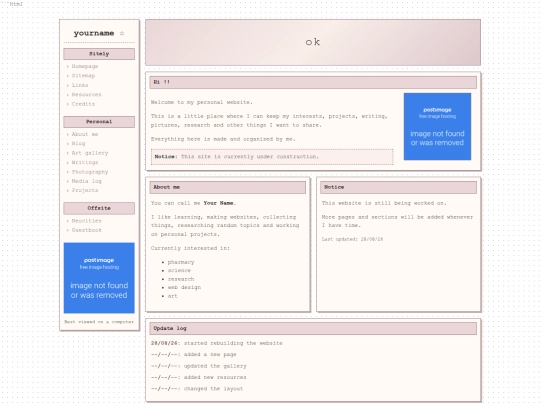Open the Credits page
The width and height of the screenshot is (540, 405).
click(83, 104)
